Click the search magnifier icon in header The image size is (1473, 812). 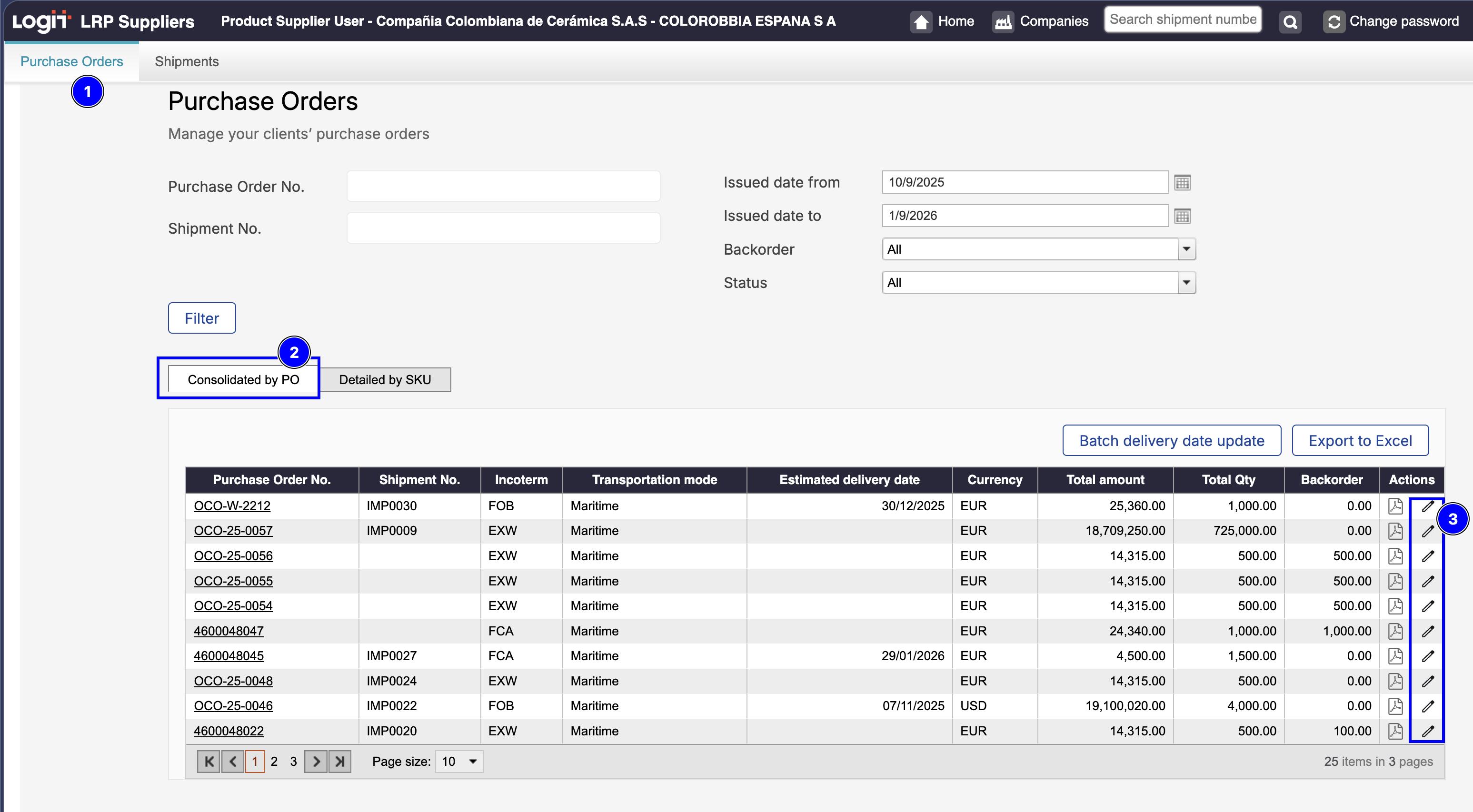pos(1290,22)
